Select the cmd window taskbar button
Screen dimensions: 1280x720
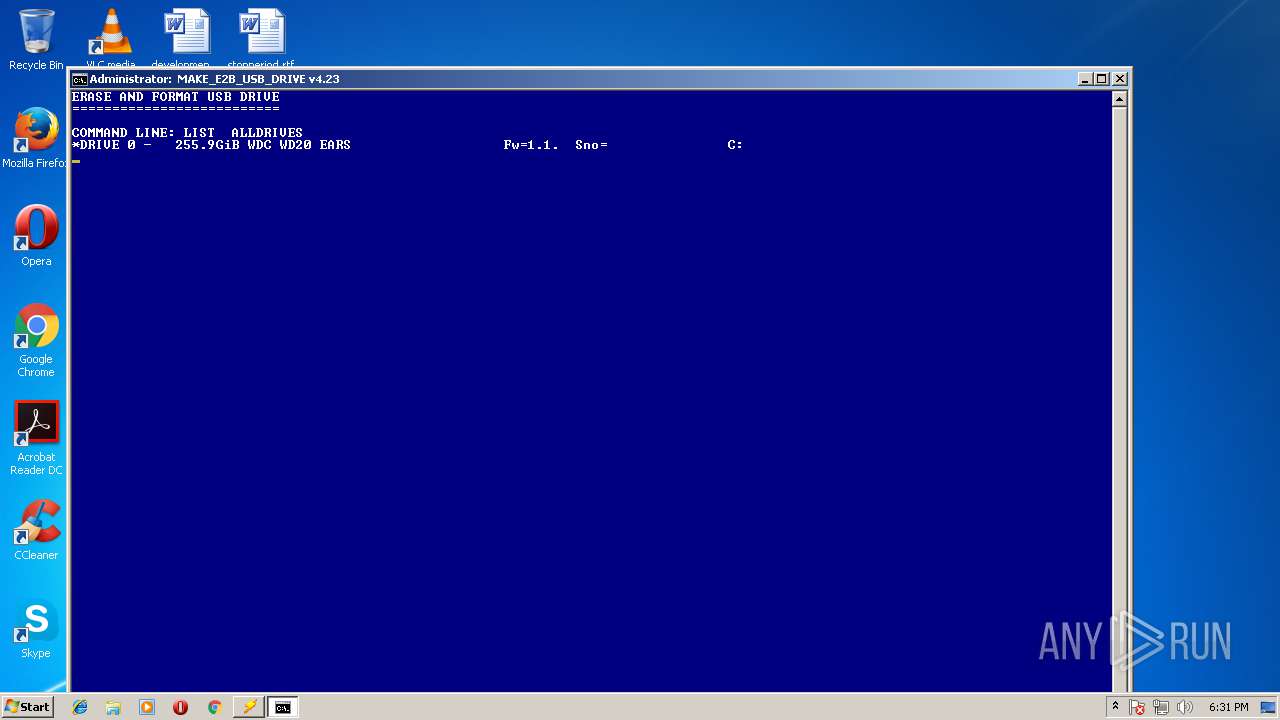pyautogui.click(x=283, y=707)
